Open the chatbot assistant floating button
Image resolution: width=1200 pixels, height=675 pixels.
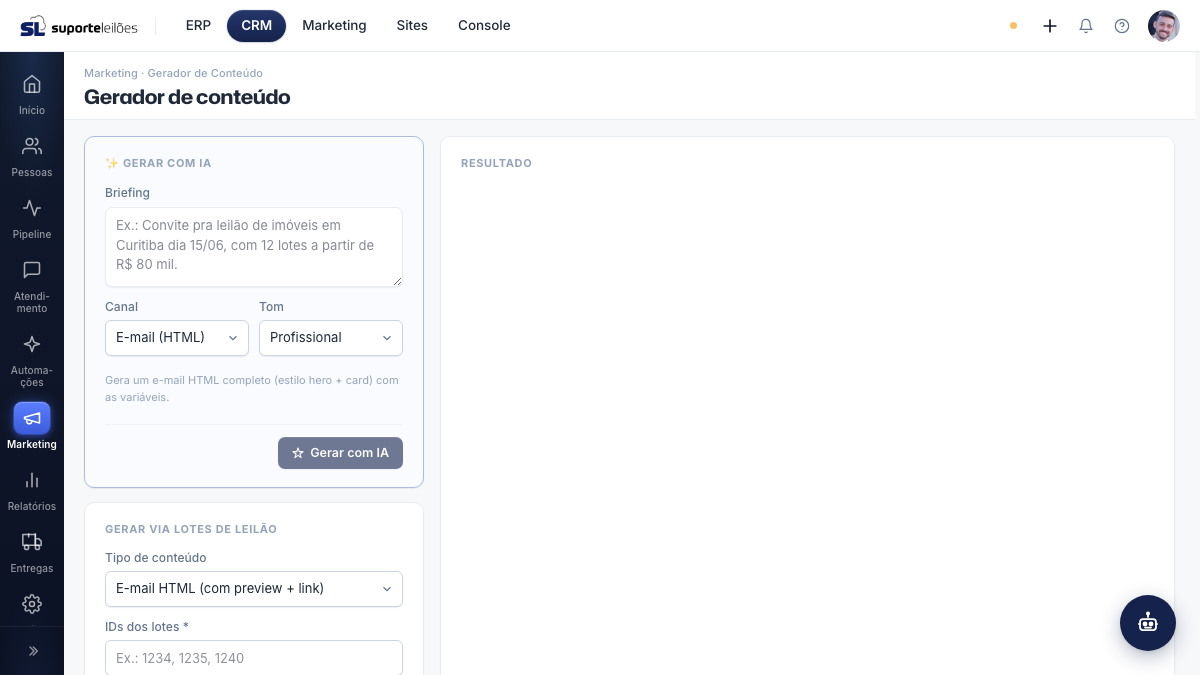[1148, 623]
